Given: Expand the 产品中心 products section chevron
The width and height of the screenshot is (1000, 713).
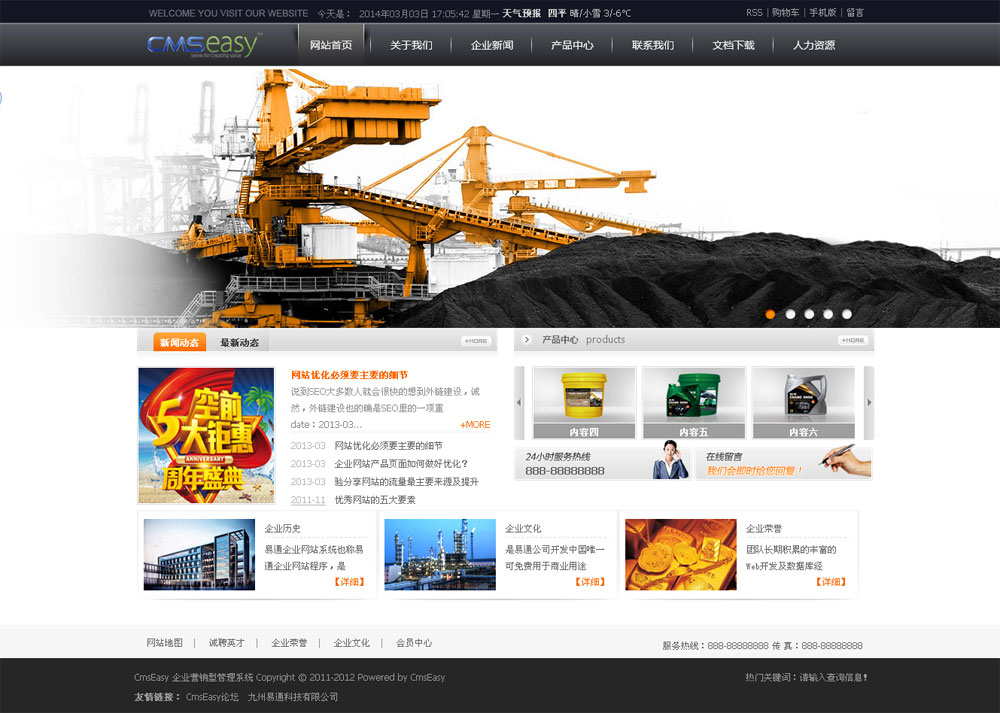Looking at the screenshot, I should (x=526, y=339).
